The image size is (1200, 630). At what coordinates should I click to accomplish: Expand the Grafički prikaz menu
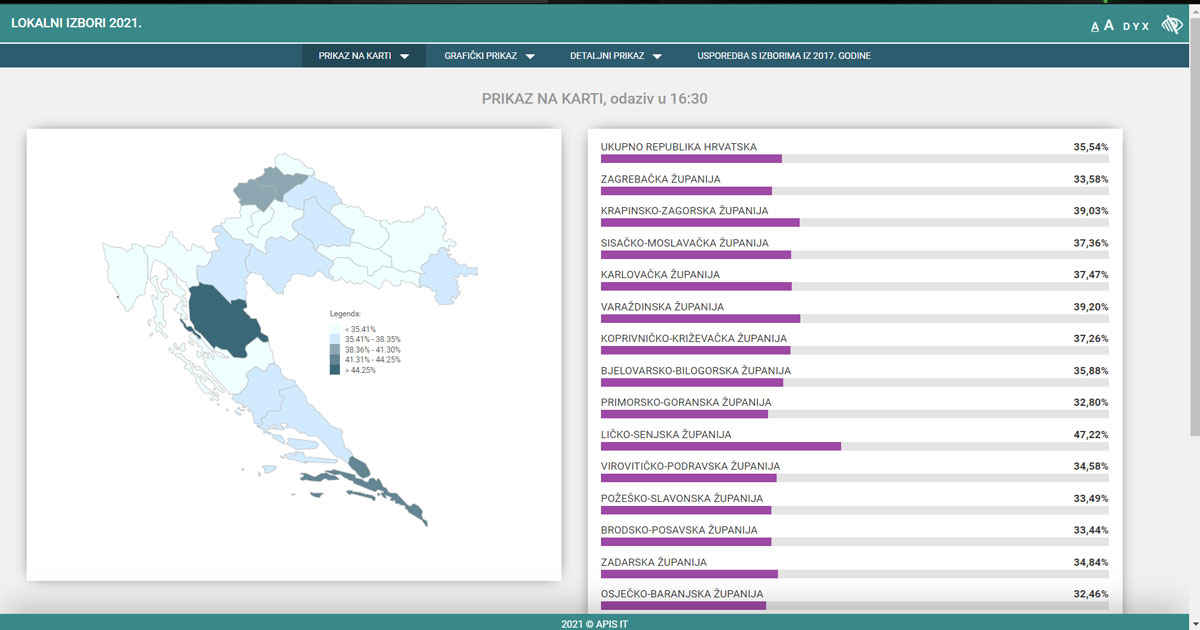(490, 56)
